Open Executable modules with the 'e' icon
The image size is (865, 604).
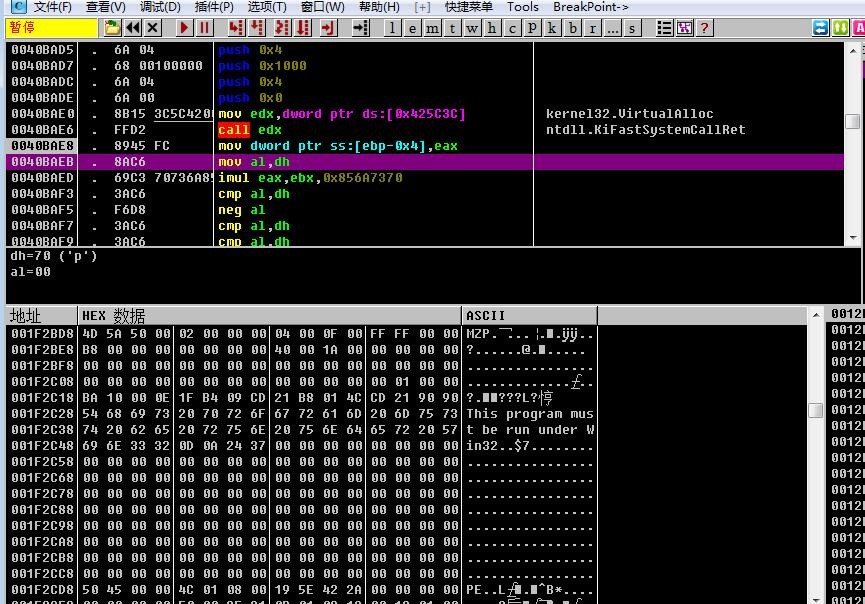[411, 28]
